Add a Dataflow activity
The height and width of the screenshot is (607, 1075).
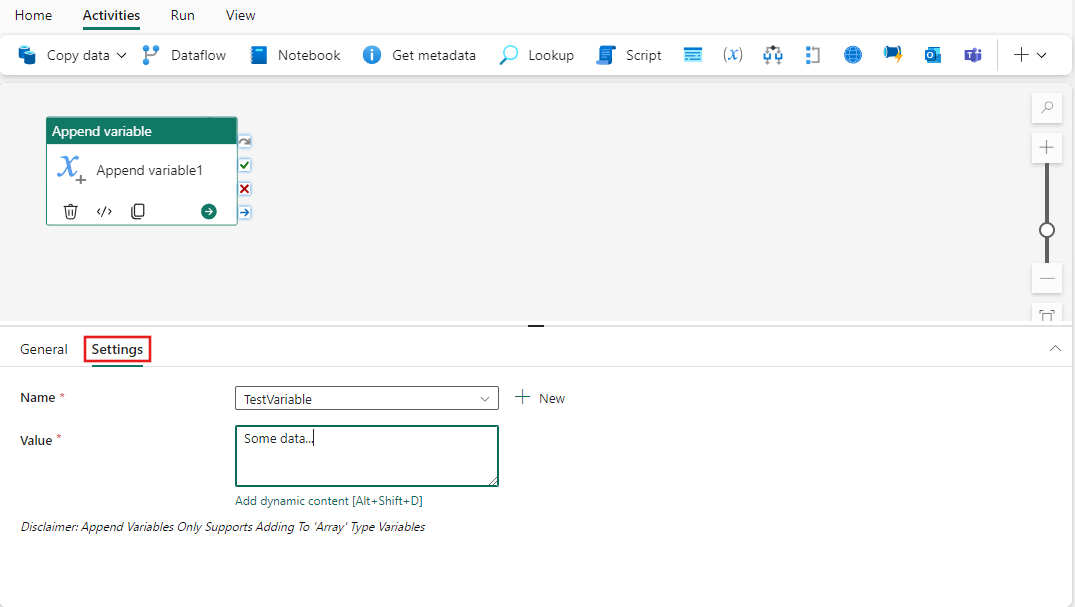pos(184,55)
